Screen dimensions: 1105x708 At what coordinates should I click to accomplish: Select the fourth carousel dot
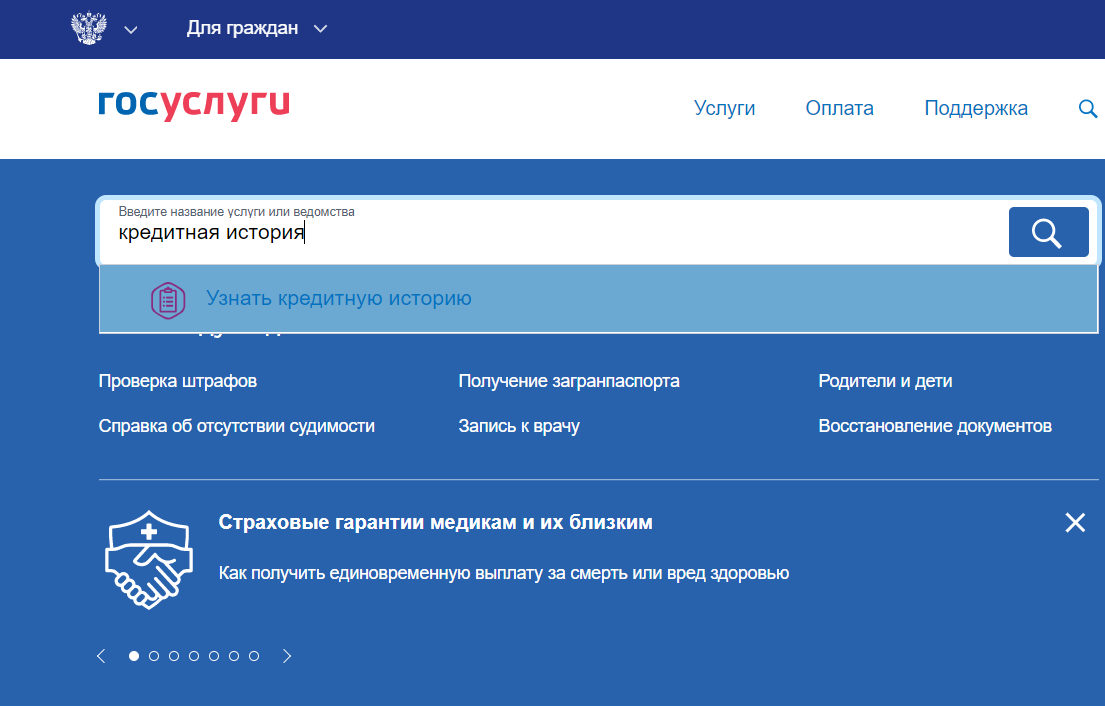click(x=194, y=656)
